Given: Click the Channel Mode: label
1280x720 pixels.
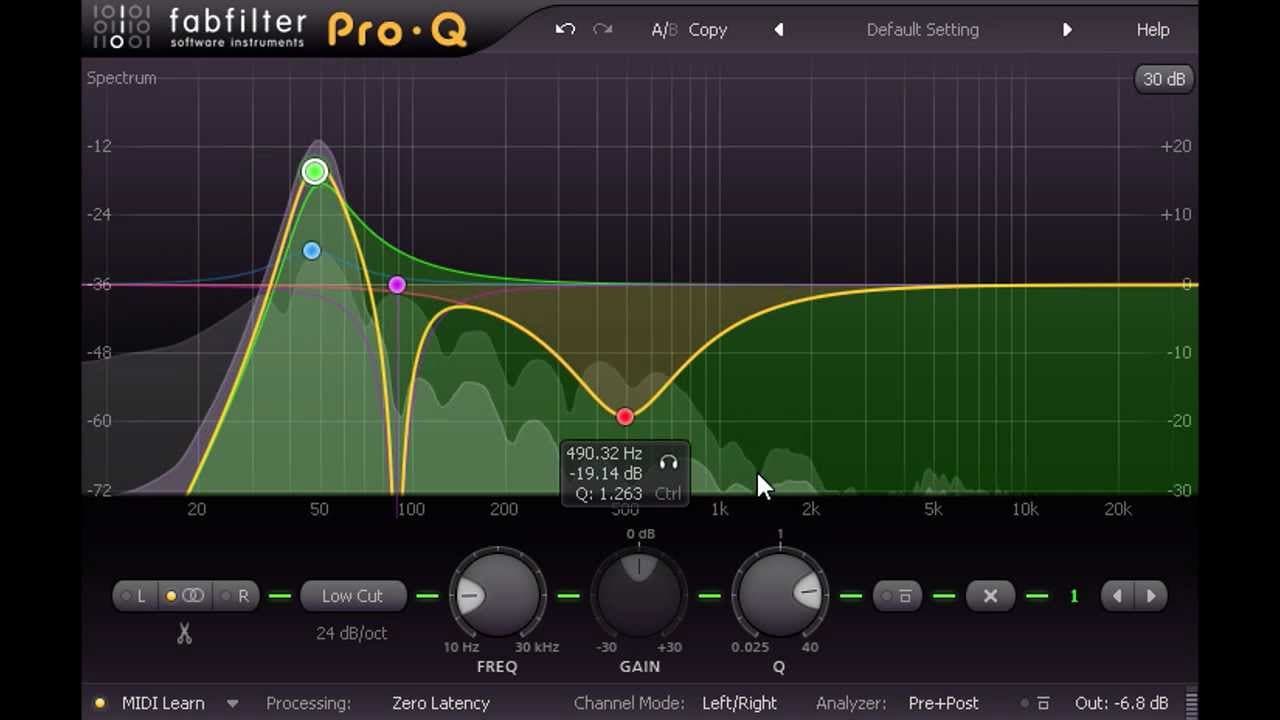Looking at the screenshot, I should pyautogui.click(x=629, y=703).
